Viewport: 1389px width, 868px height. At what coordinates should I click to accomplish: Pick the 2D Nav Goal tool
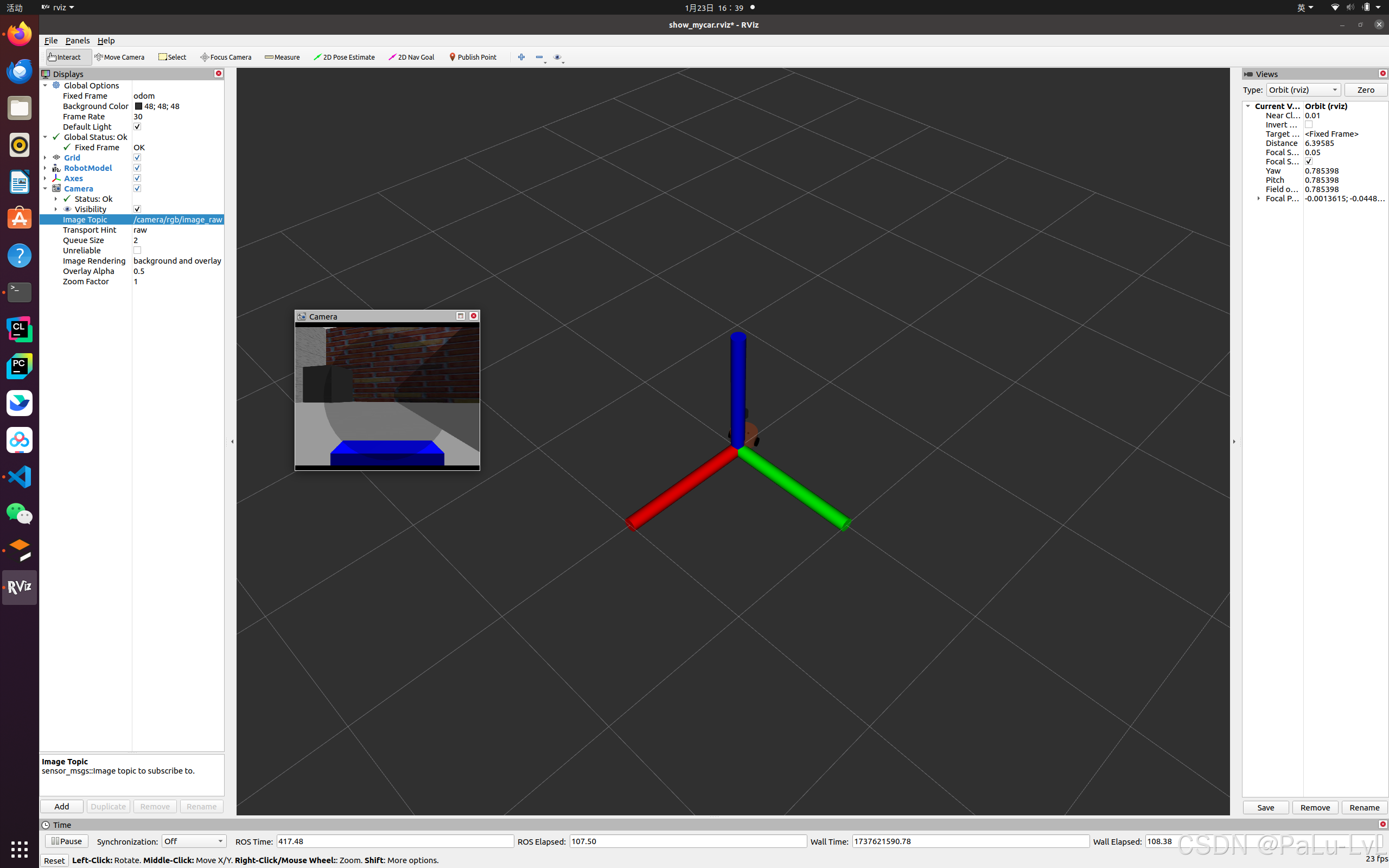411,57
